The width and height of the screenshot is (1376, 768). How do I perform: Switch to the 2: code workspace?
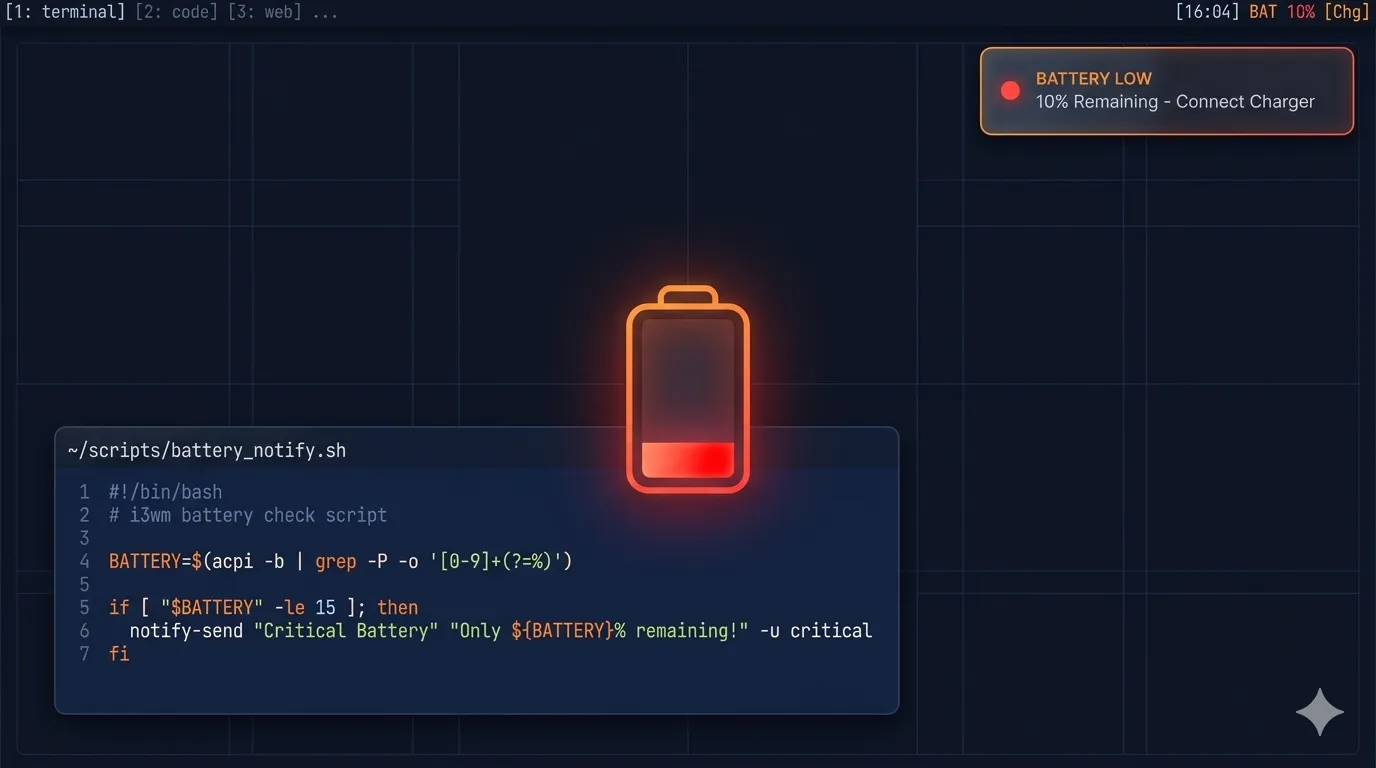174,12
